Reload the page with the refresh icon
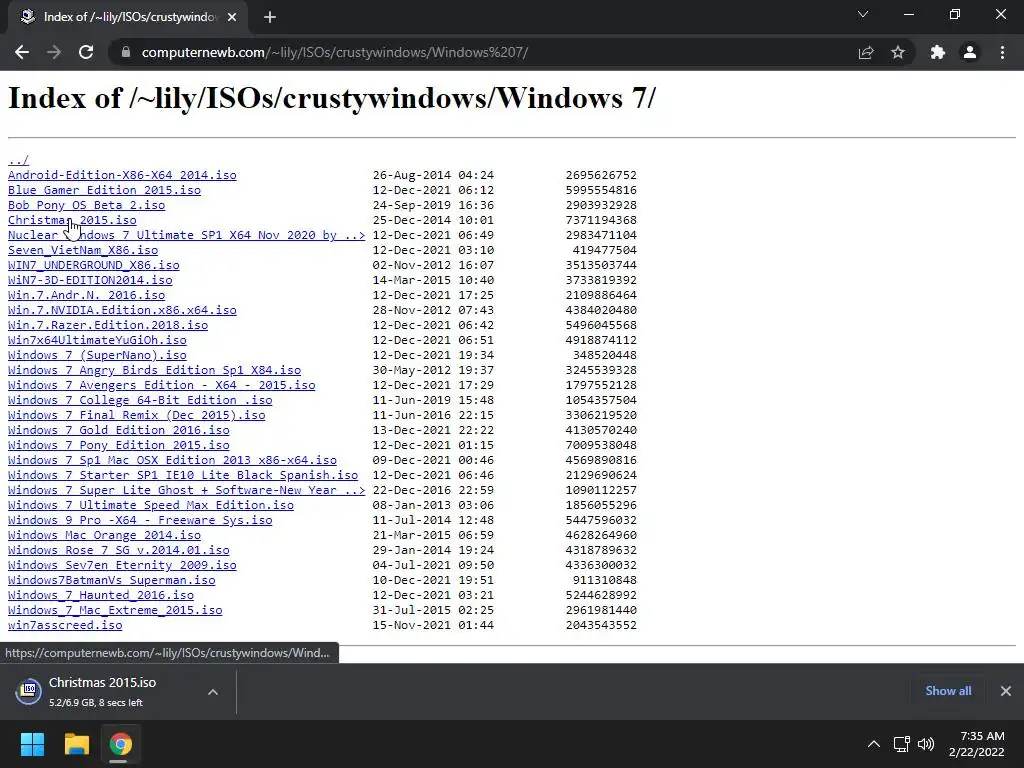Image resolution: width=1024 pixels, height=768 pixels. click(x=86, y=52)
